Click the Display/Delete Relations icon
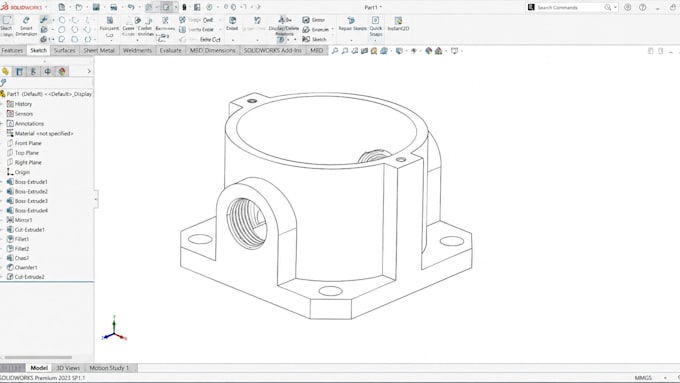Screen dimensions: 680x383 pos(284,26)
